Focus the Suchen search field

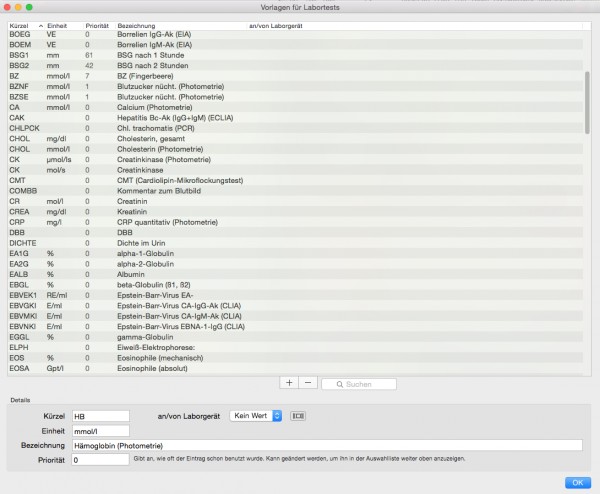pyautogui.click(x=359, y=384)
